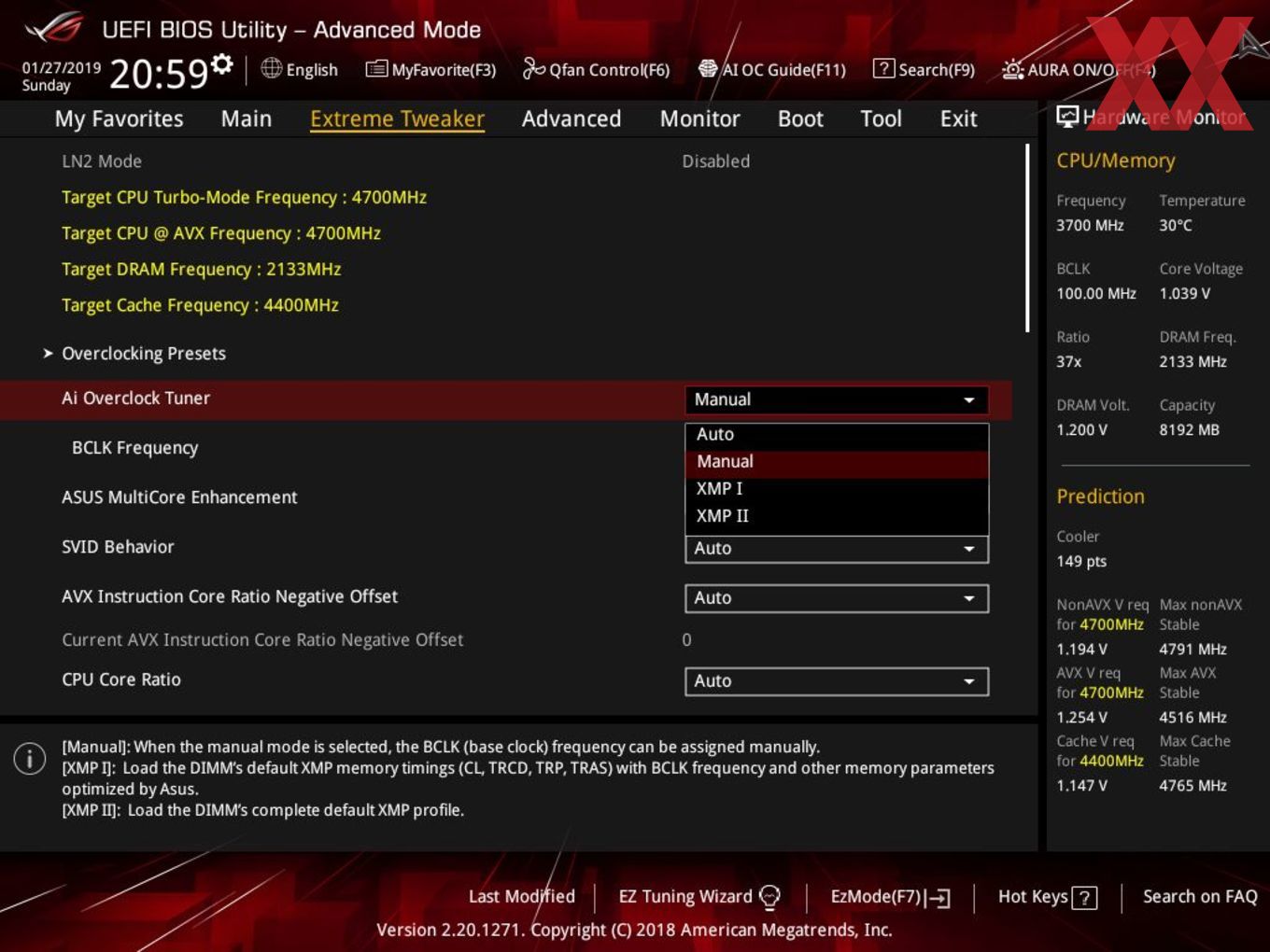1270x952 pixels.
Task: Click the settings list scrollbar
Action: 1027,238
